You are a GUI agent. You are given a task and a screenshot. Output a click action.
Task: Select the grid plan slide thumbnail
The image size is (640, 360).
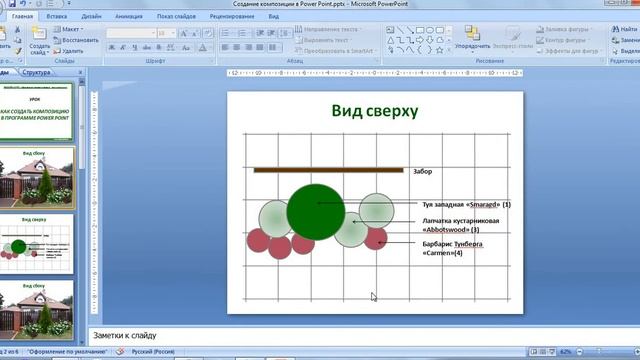pyautogui.click(x=36, y=244)
